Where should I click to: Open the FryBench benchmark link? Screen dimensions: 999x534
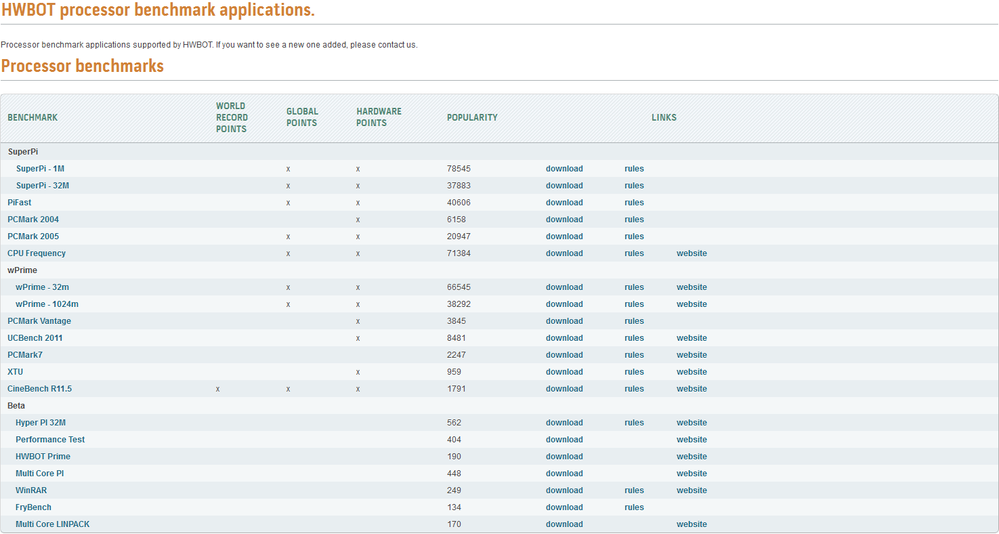(x=34, y=507)
